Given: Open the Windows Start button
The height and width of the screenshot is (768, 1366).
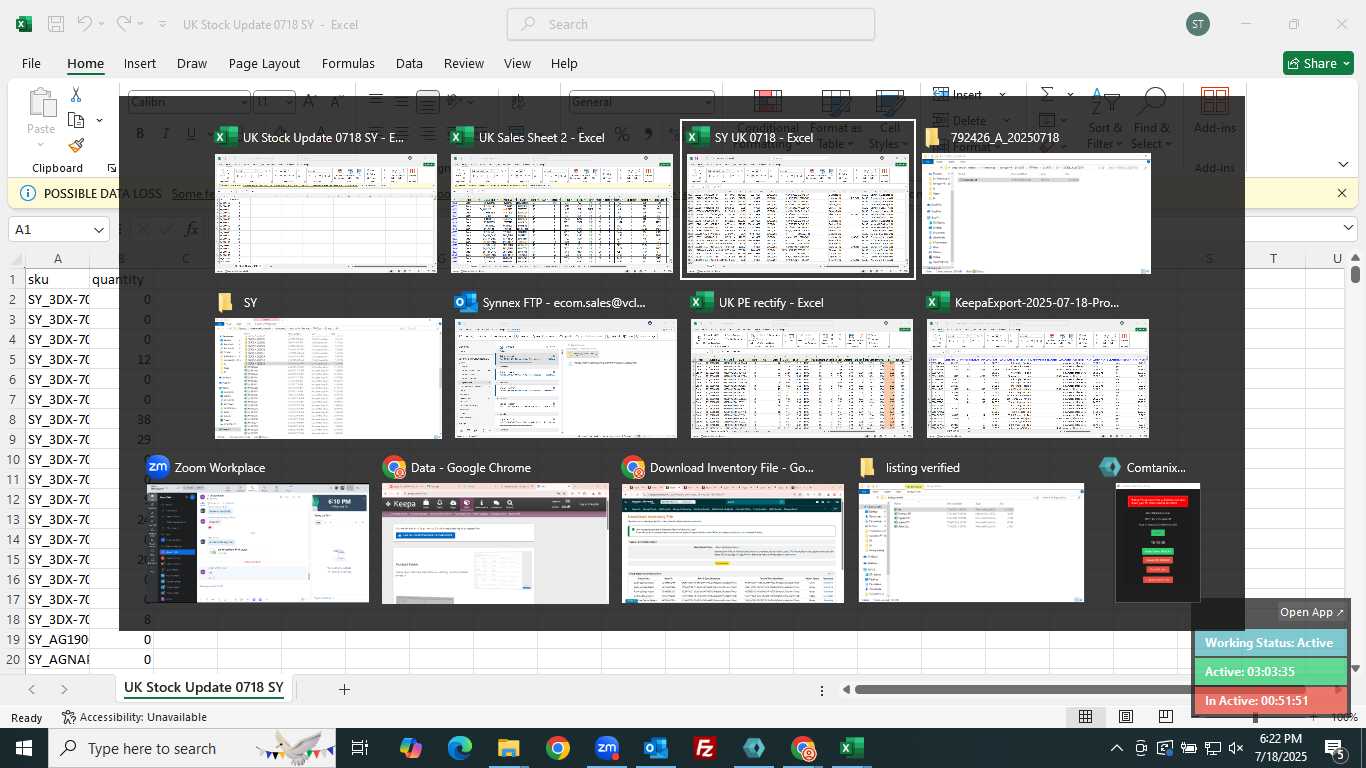Looking at the screenshot, I should click(24, 748).
